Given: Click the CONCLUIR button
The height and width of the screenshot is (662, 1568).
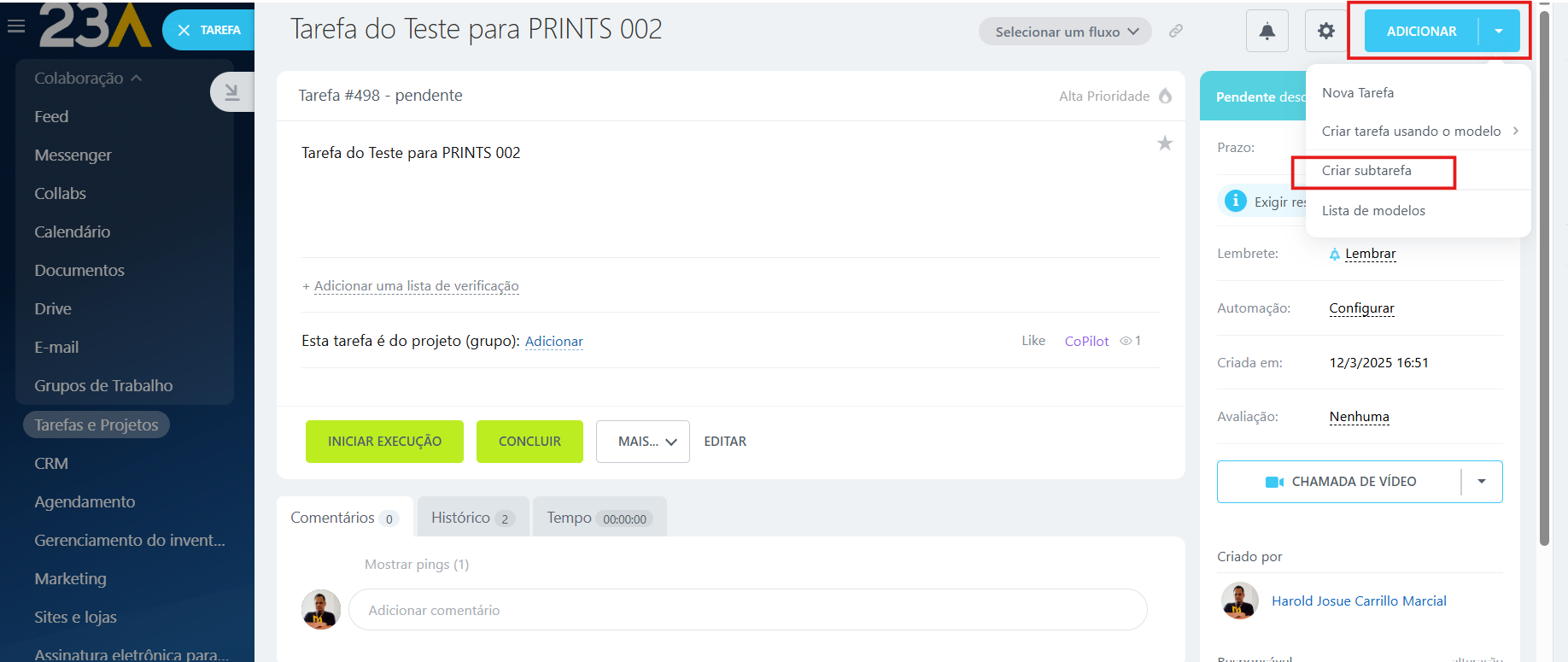Looking at the screenshot, I should [x=529, y=442].
